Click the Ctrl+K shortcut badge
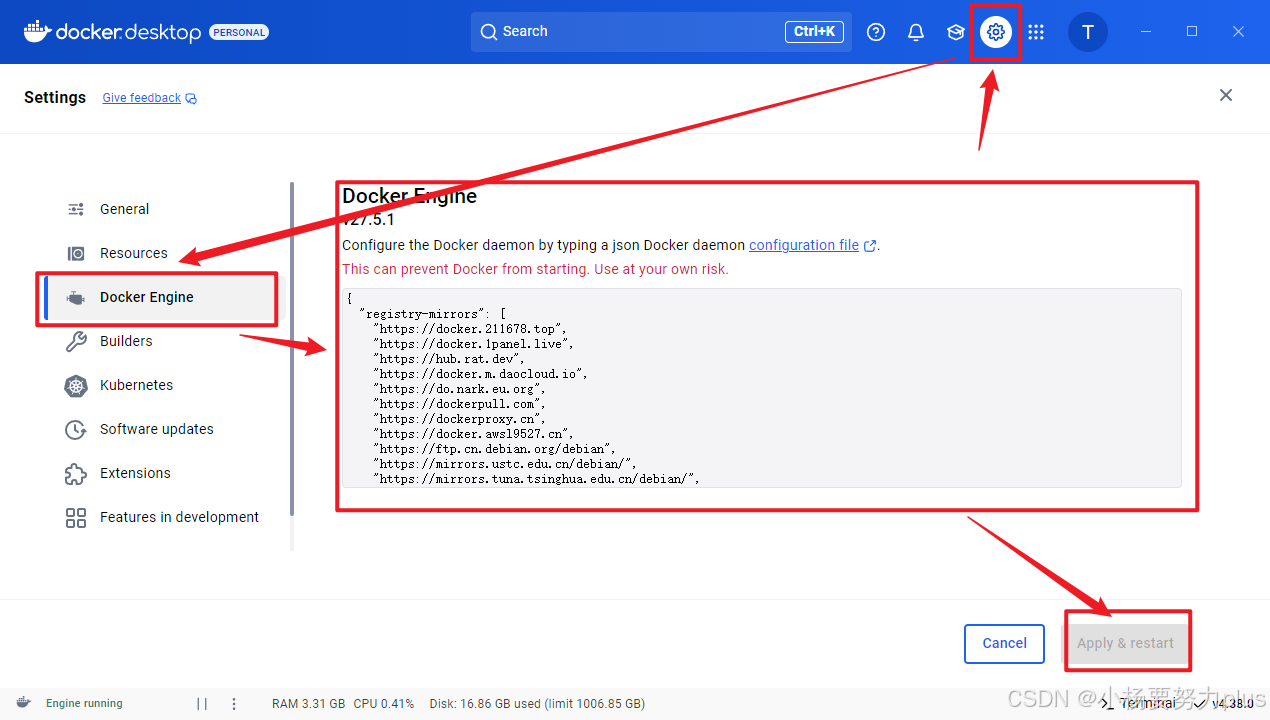This screenshot has width=1270, height=720. [814, 32]
